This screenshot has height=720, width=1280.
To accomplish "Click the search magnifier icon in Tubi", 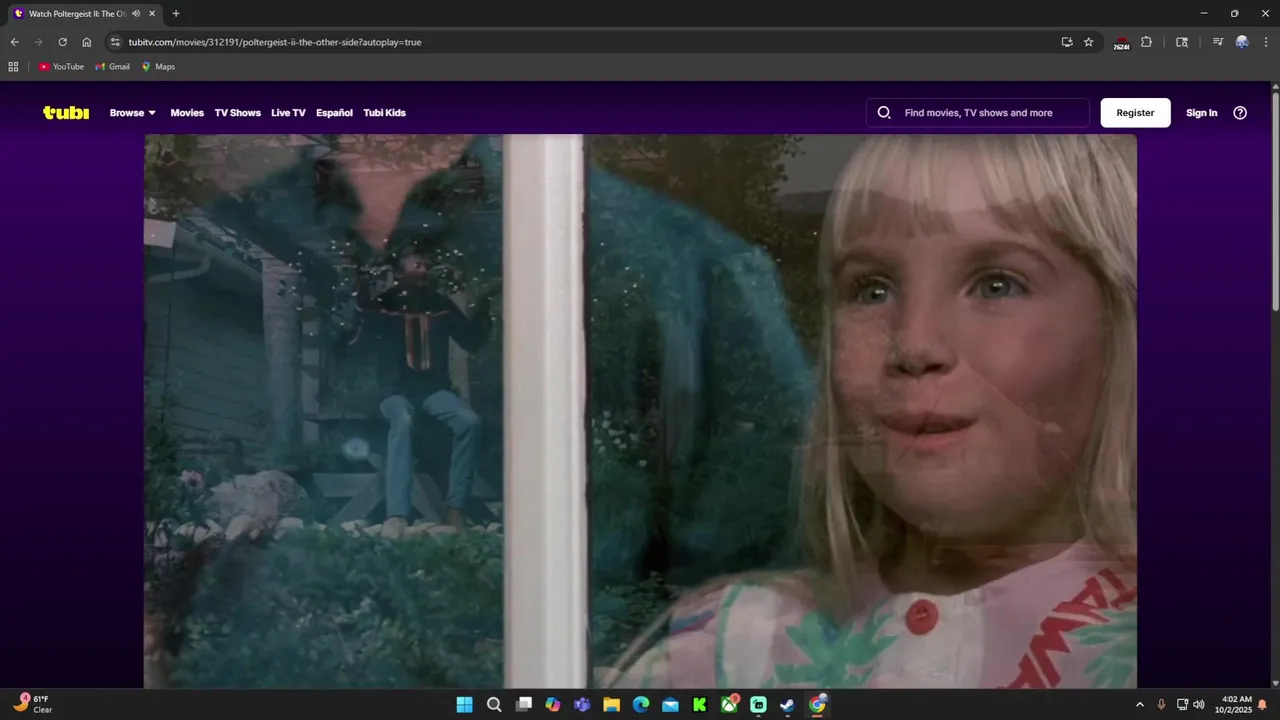I will (884, 113).
